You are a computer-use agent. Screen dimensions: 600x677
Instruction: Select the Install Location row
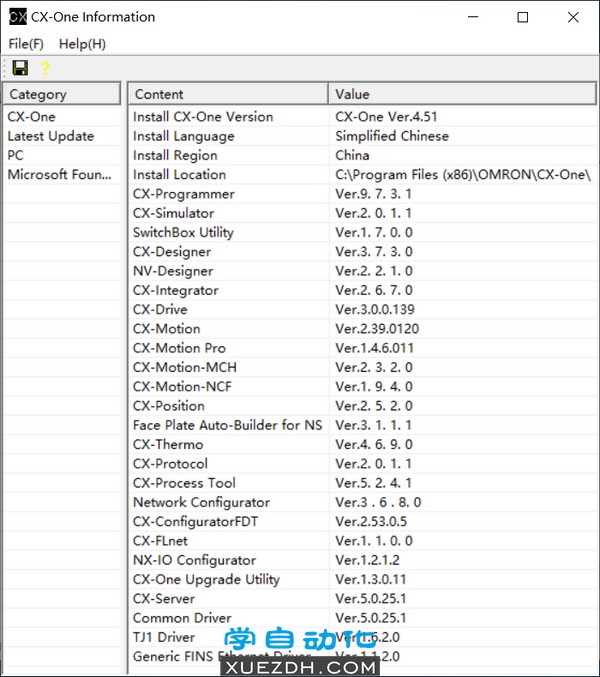pos(363,174)
